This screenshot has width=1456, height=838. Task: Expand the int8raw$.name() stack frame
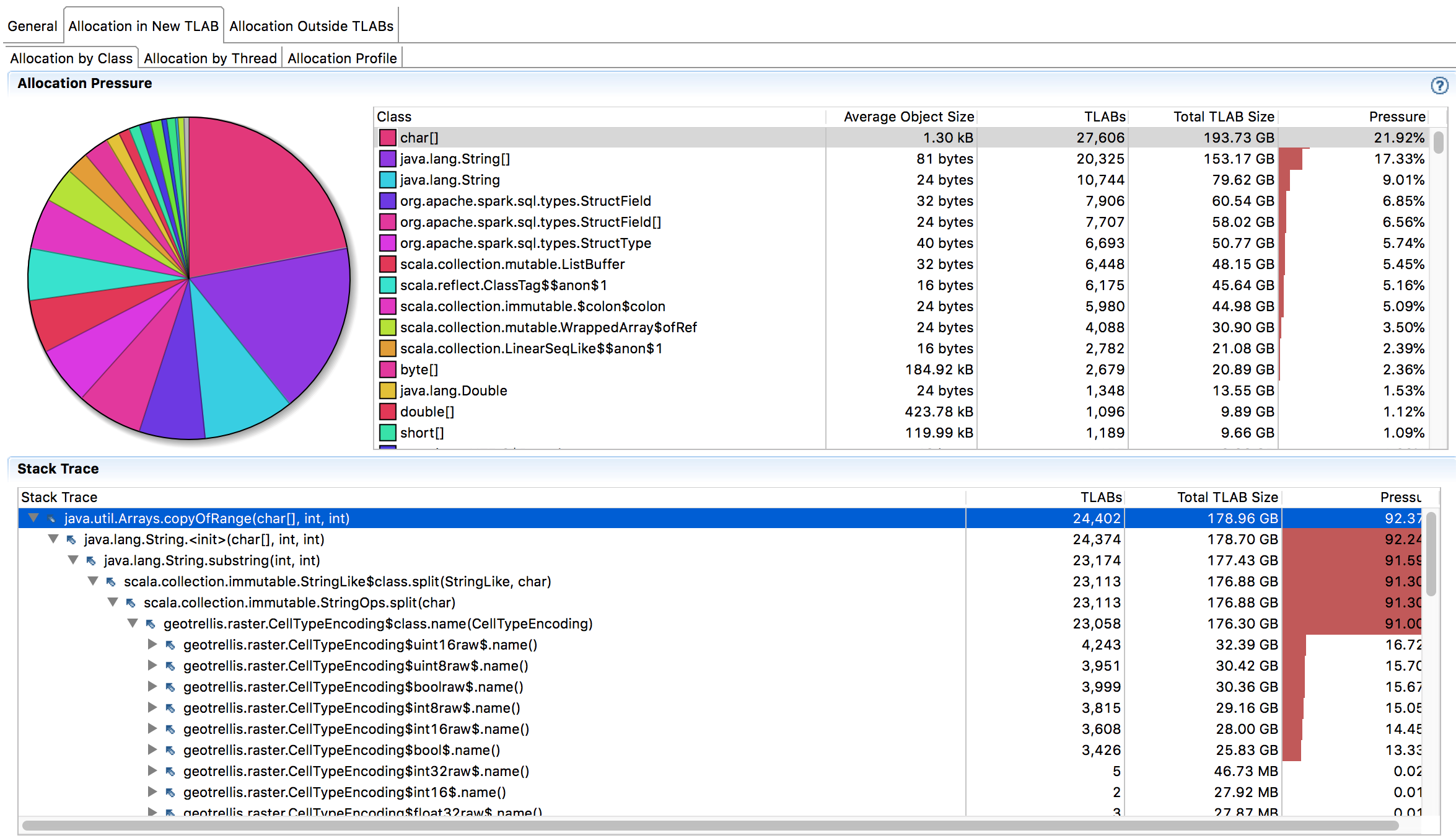click(152, 708)
